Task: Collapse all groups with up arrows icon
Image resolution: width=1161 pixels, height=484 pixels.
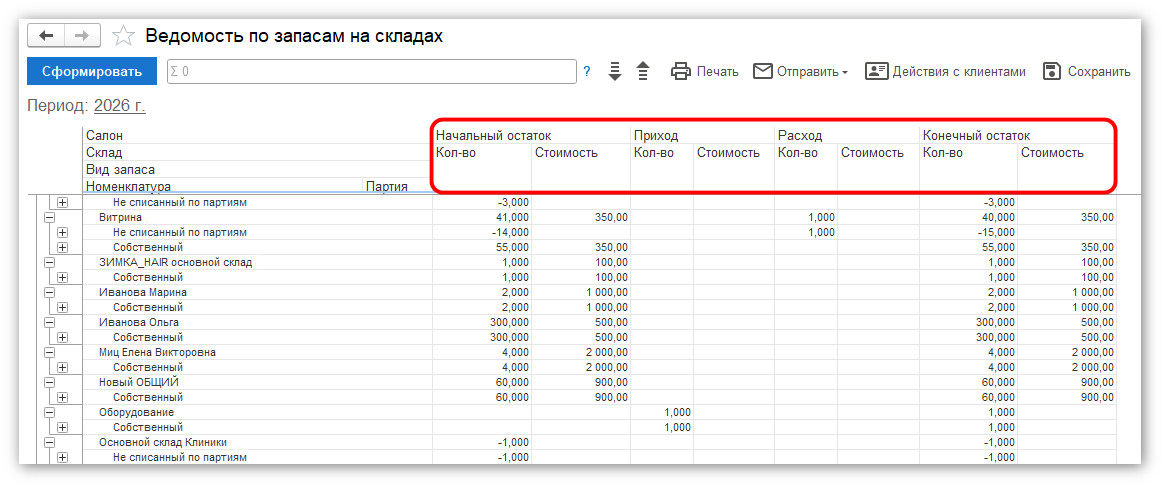Action: click(x=643, y=72)
